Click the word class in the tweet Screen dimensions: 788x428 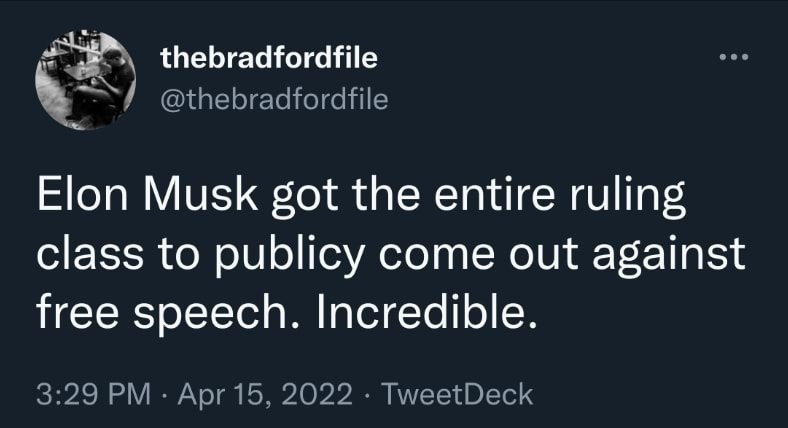click(90, 253)
